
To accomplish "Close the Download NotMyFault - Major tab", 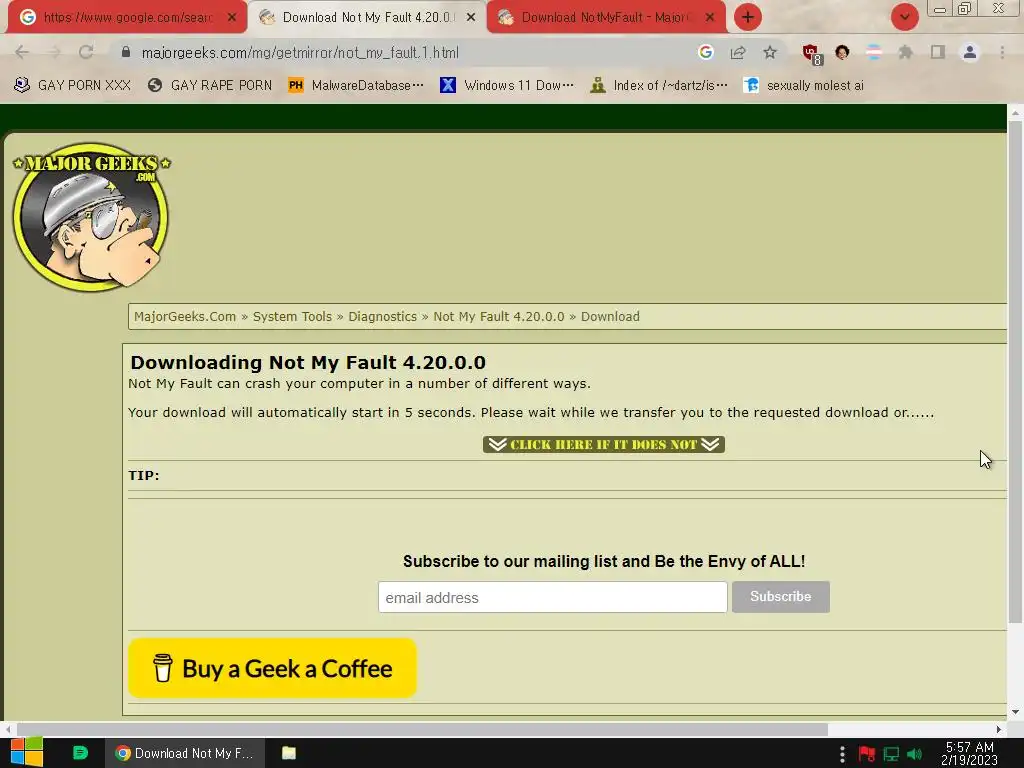I will coord(710,18).
